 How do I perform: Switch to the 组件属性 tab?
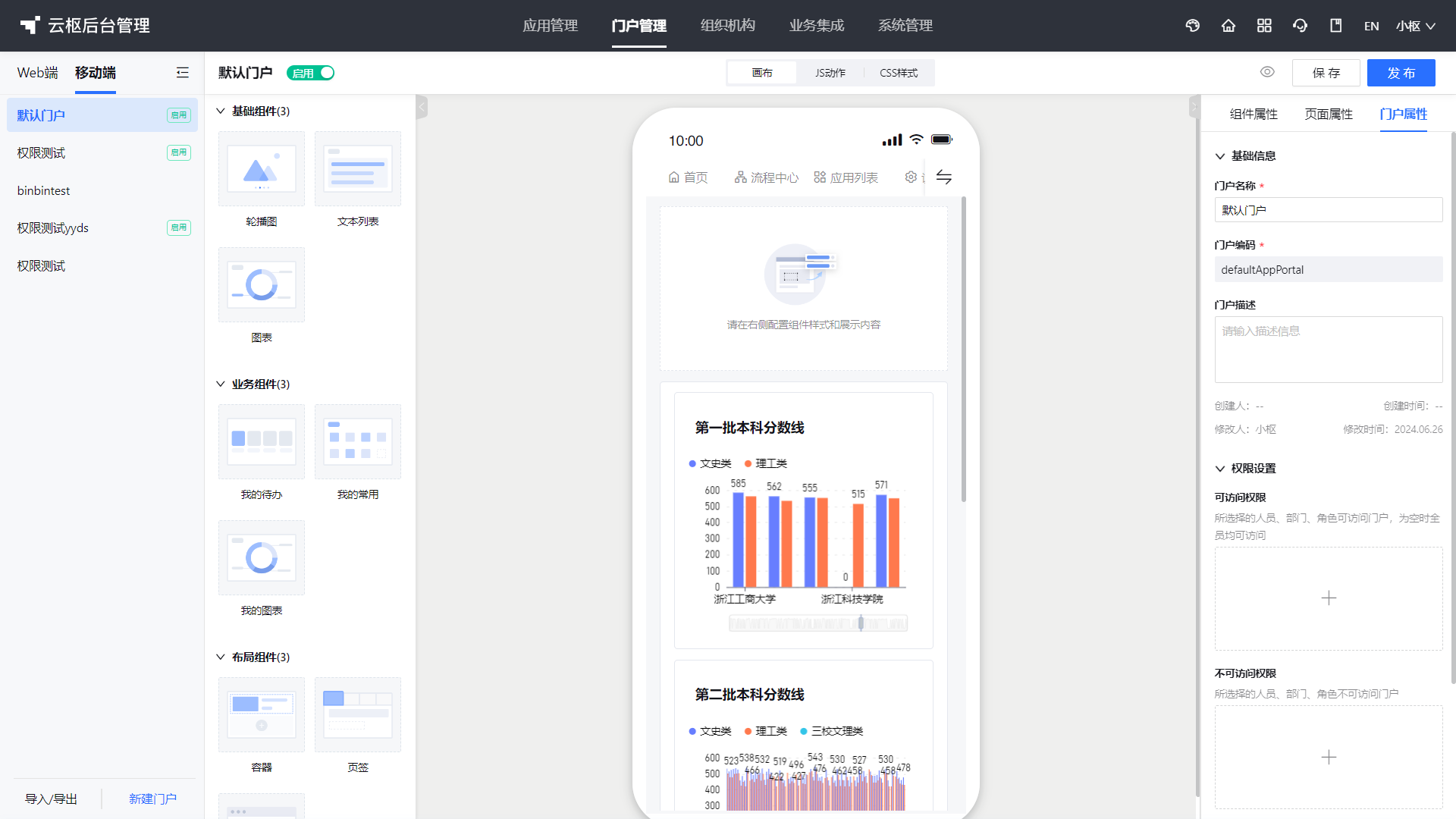tap(1254, 115)
